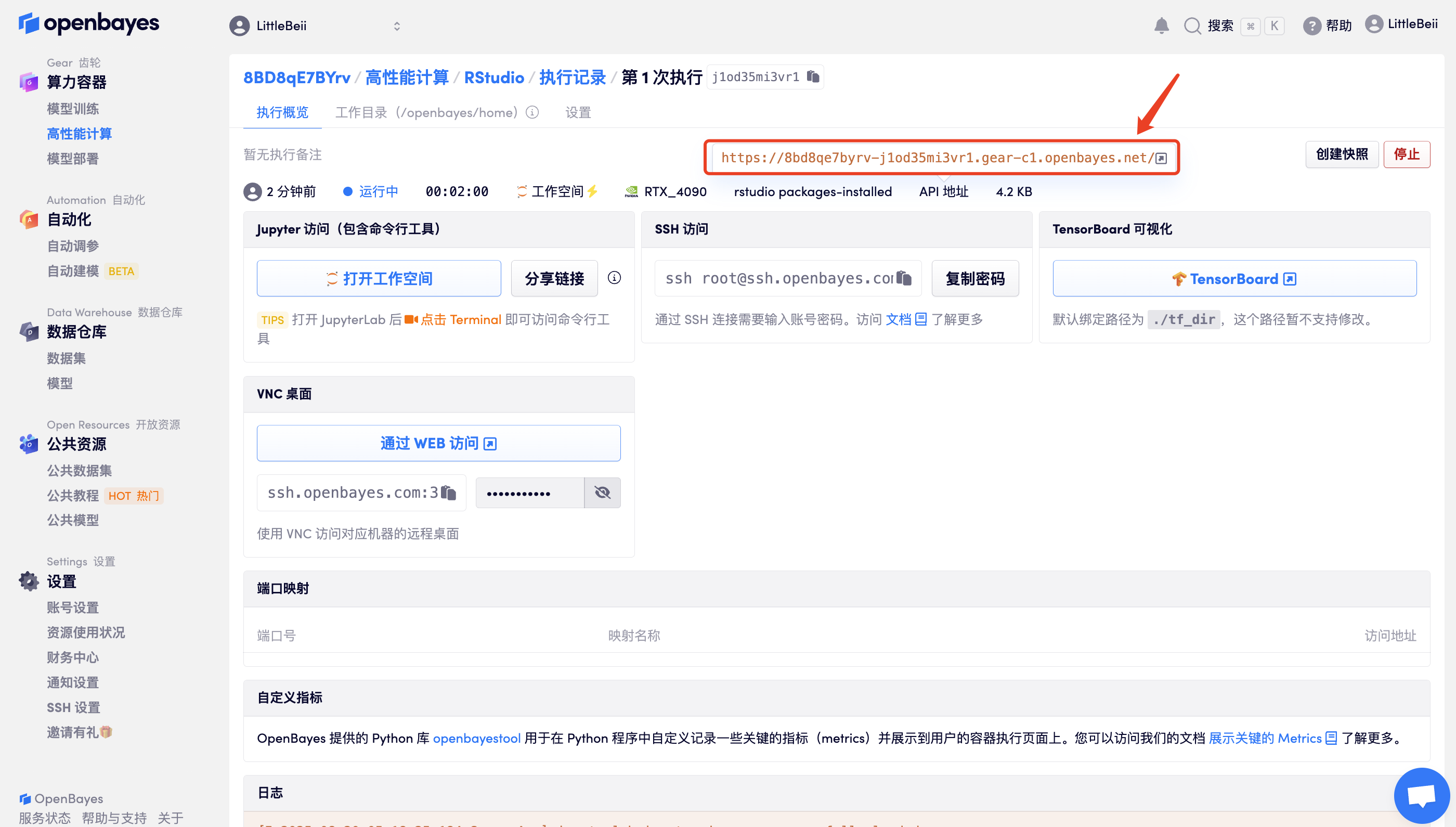Click the notification bell icon
This screenshot has height=827, width=1456.
(1161, 25)
